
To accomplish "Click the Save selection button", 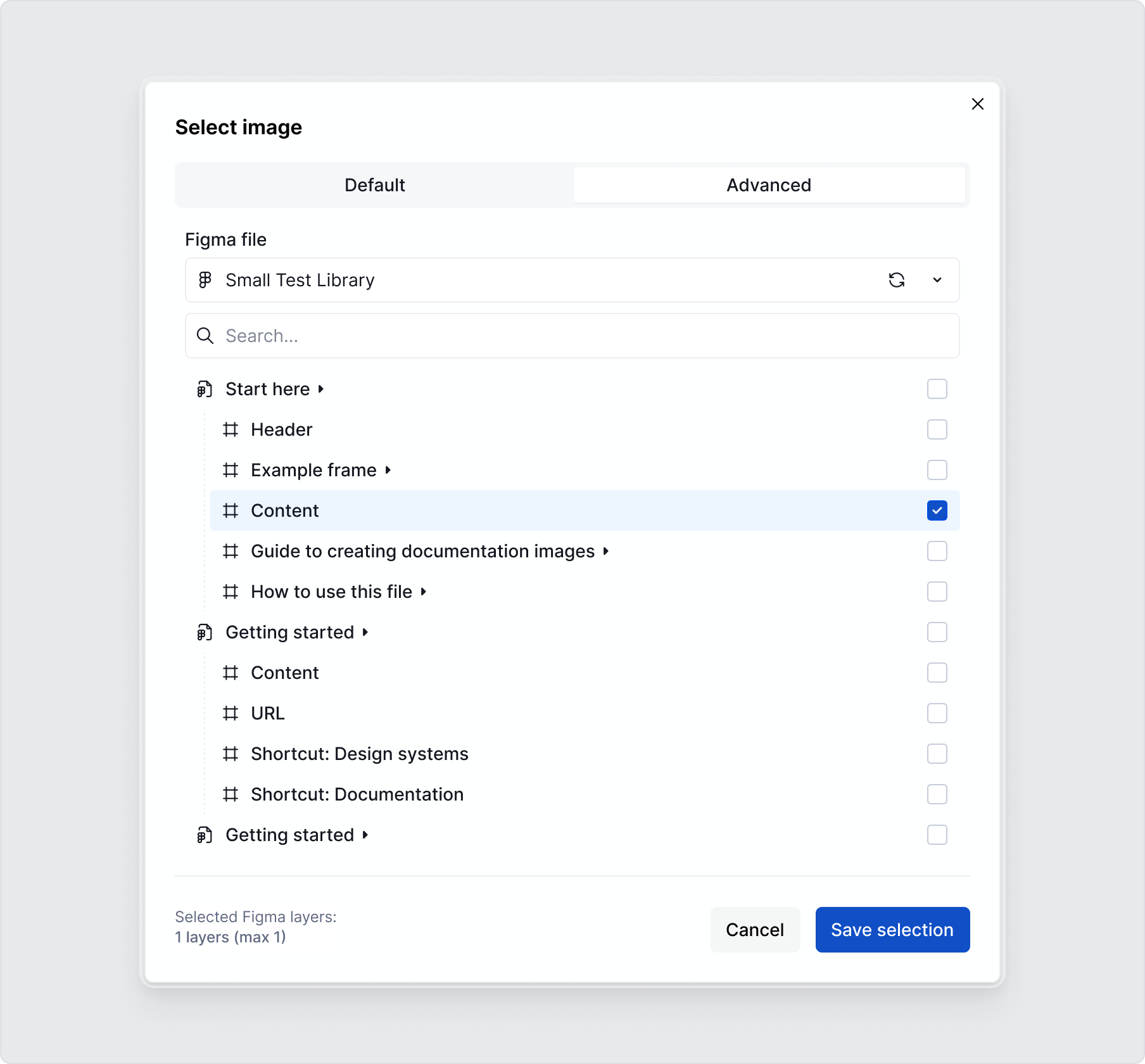I will pos(892,930).
